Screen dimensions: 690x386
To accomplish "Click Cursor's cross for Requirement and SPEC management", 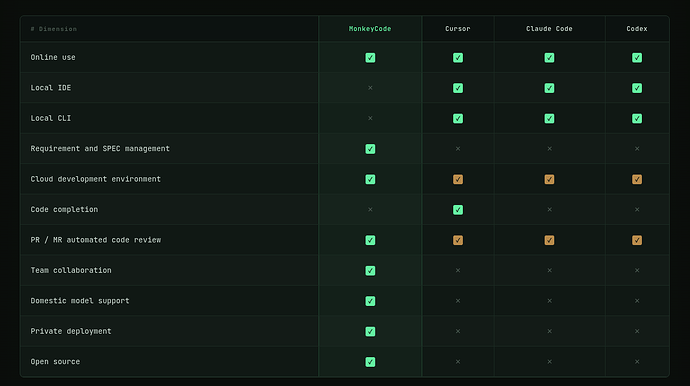I will pyautogui.click(x=458, y=149).
